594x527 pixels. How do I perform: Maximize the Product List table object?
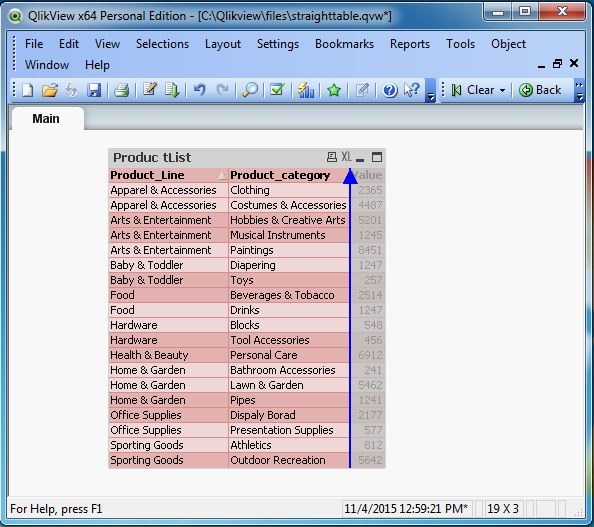[x=377, y=157]
